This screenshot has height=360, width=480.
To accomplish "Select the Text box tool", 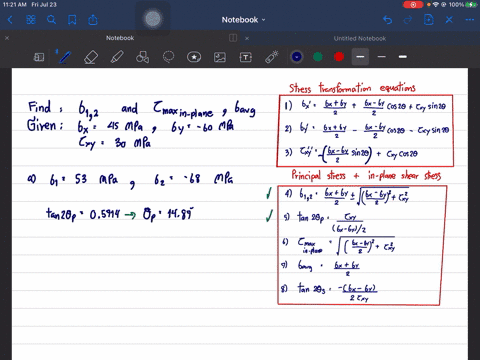I will pyautogui.click(x=246, y=57).
